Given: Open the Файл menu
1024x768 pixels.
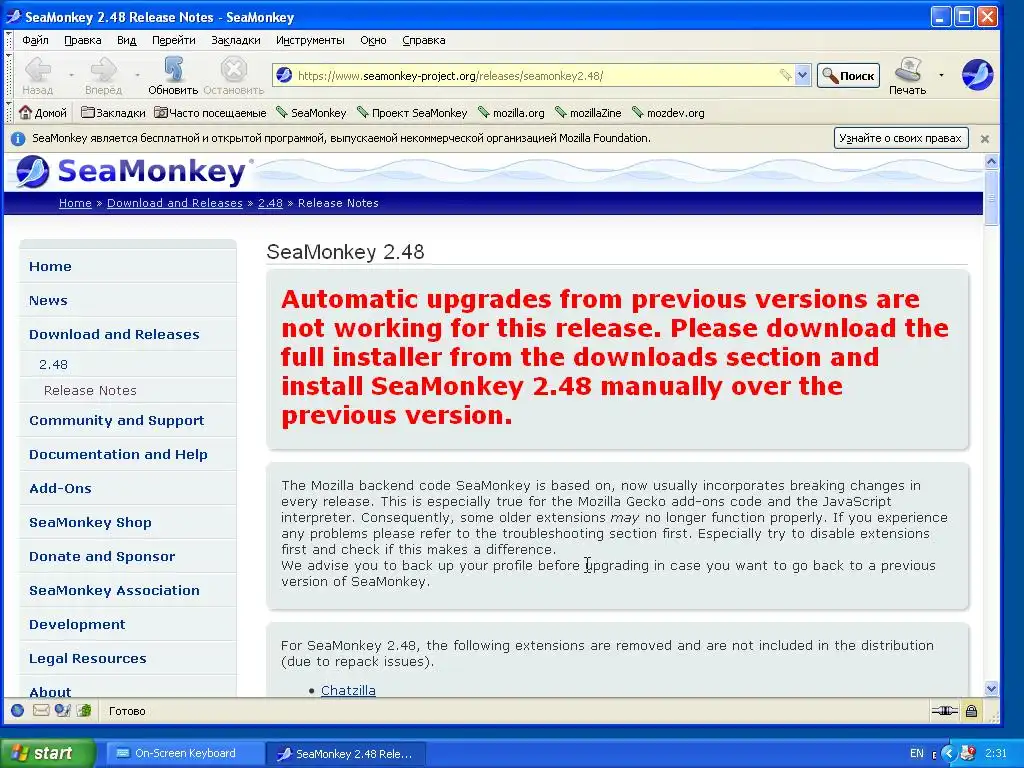Looking at the screenshot, I should coord(35,40).
